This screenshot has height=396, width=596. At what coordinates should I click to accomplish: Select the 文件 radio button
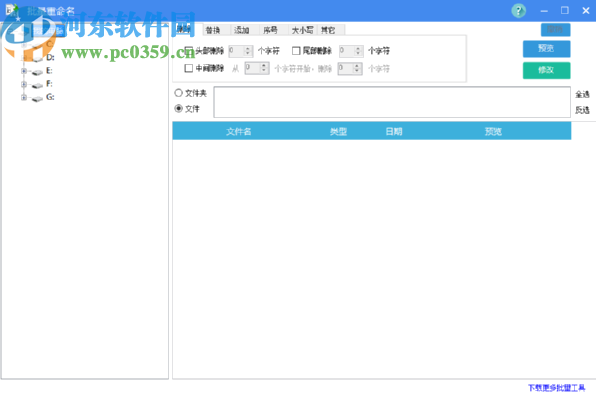pos(178,109)
